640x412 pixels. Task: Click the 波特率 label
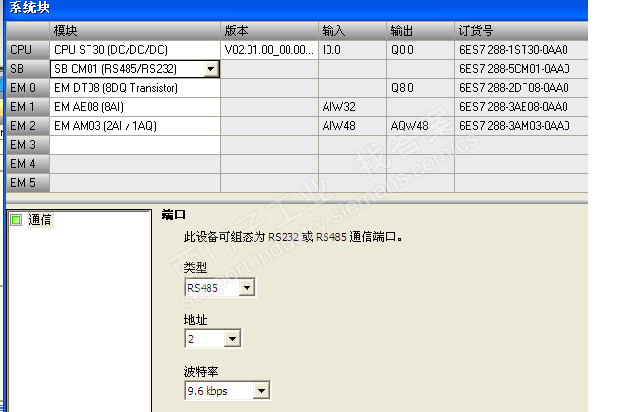201,372
